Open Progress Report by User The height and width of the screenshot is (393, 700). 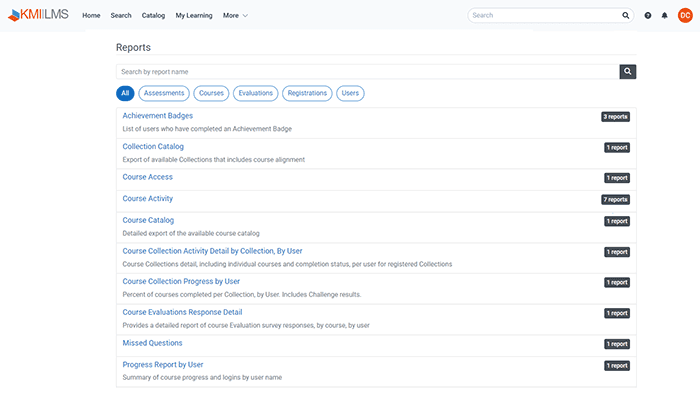point(163,365)
